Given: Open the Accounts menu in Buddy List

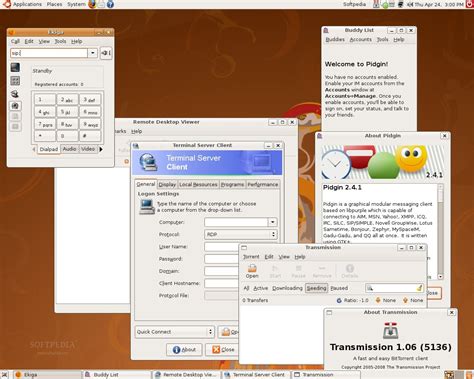Looking at the screenshot, I should pos(360,39).
